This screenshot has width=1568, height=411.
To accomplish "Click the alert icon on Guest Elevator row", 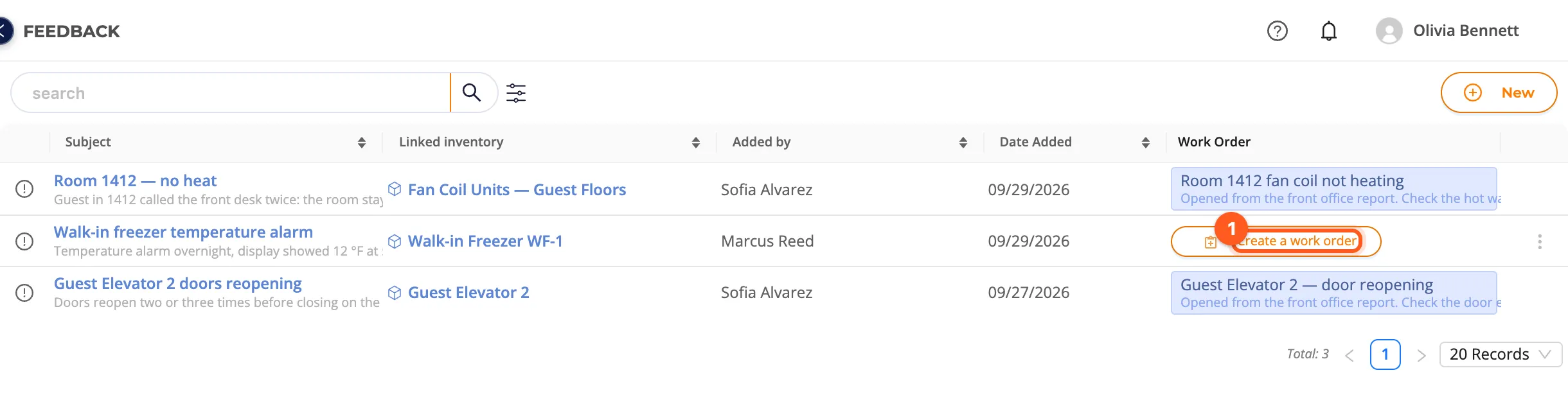I will pos(24,293).
